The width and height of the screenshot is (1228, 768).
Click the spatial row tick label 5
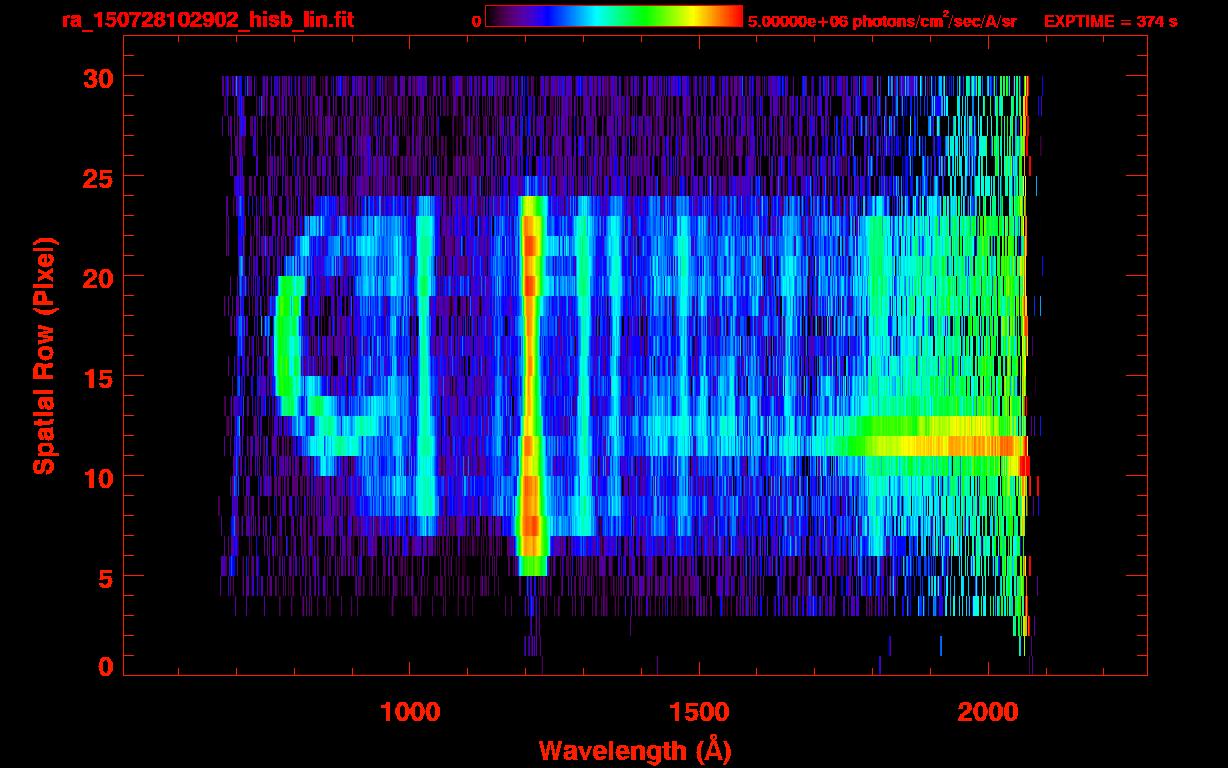coord(105,577)
